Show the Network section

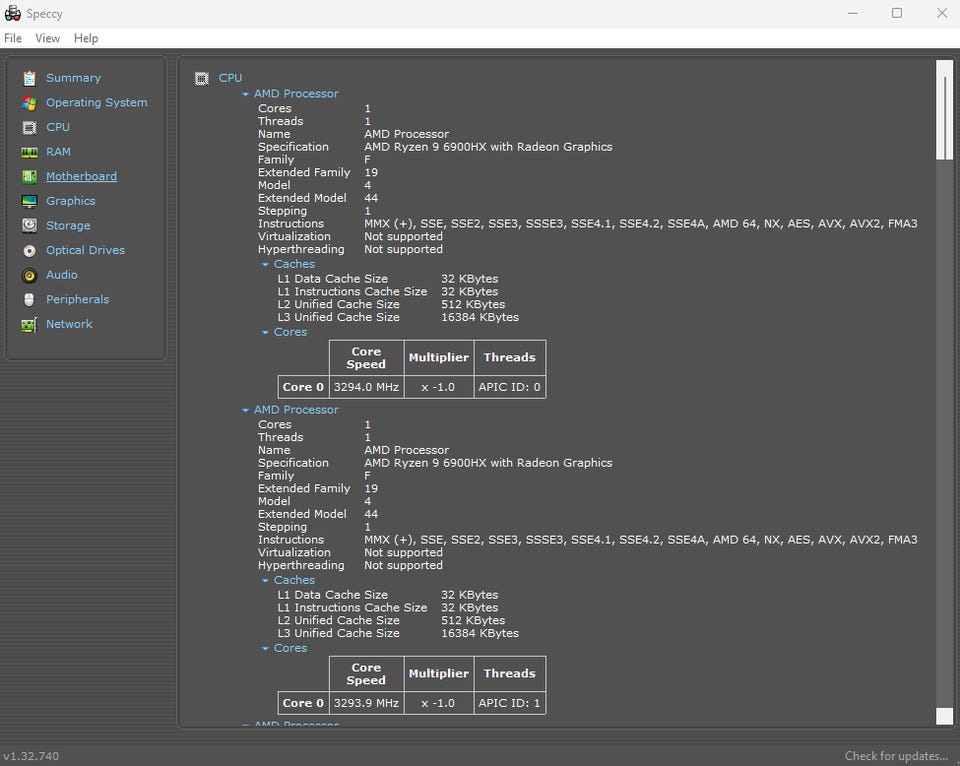[x=69, y=323]
